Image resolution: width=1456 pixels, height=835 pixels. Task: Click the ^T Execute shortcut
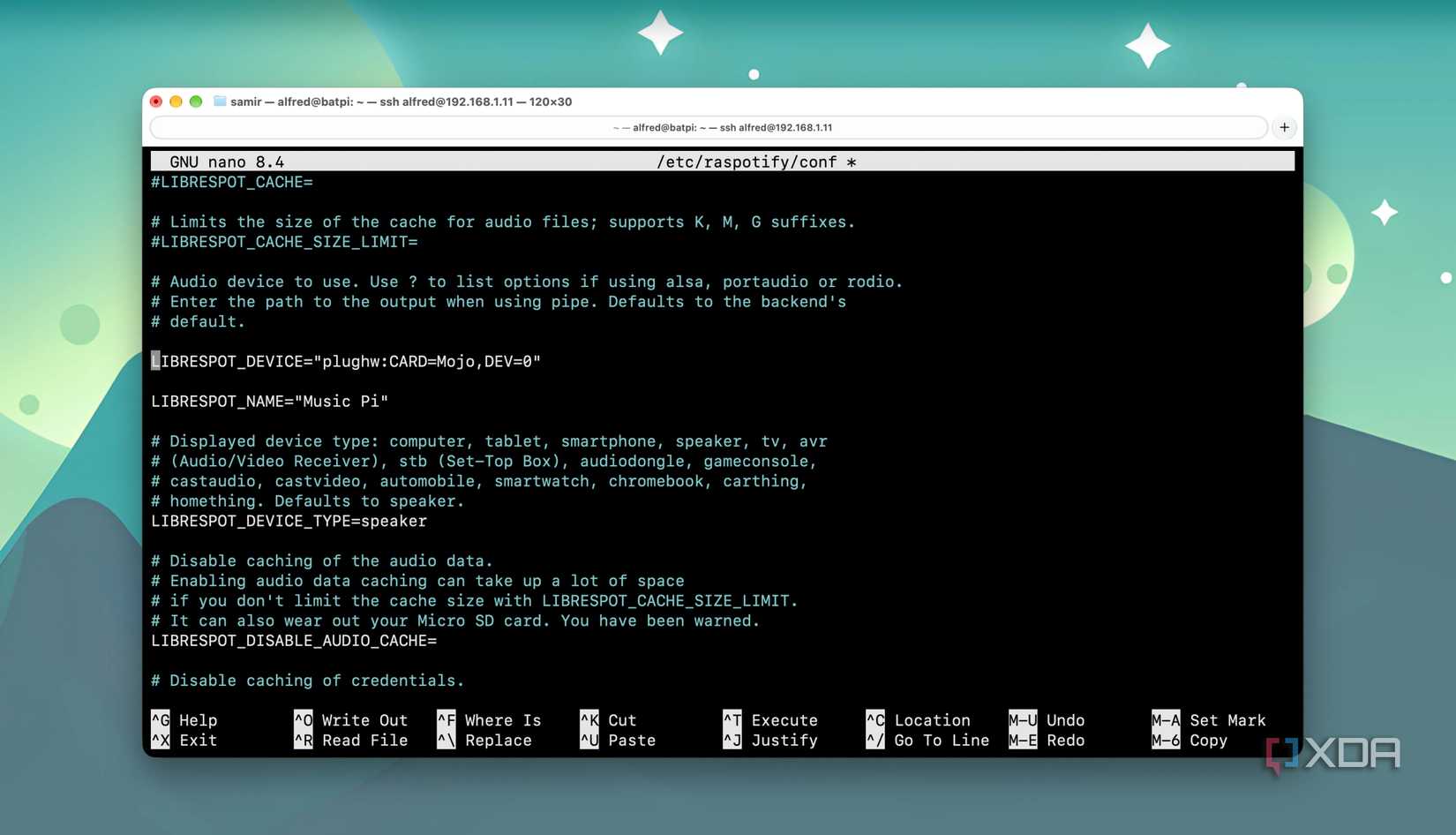[771, 720]
